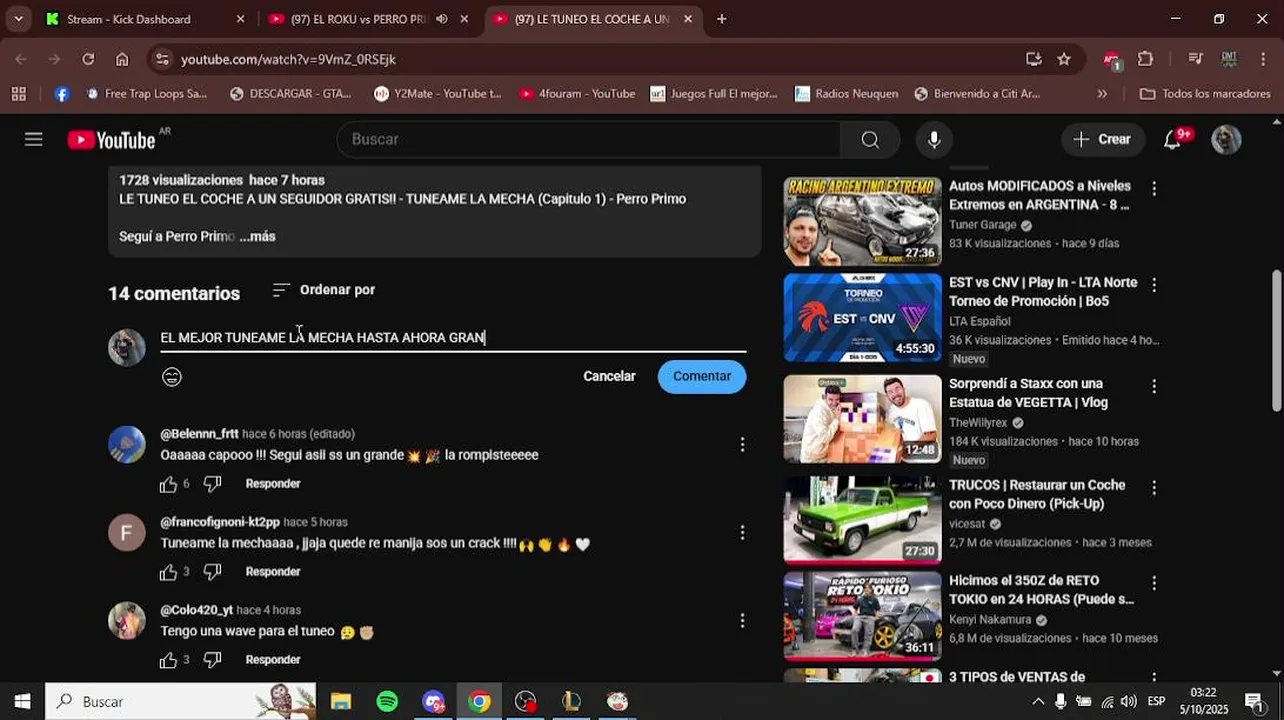Bookmark this page with star icon
Viewport: 1284px width, 720px height.
(1064, 59)
